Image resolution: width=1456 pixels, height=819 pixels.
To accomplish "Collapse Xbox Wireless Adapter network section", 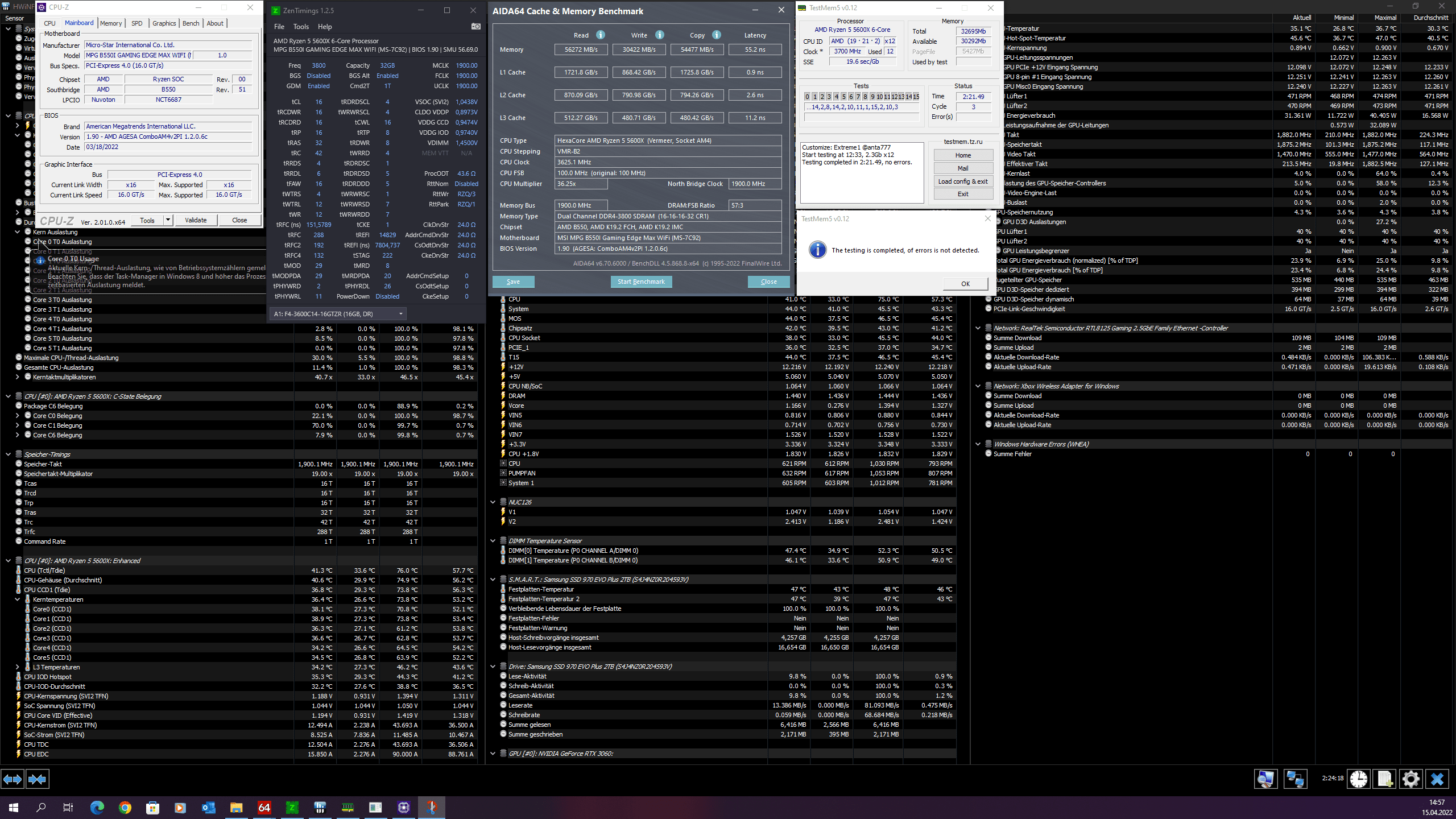I will click(x=978, y=386).
